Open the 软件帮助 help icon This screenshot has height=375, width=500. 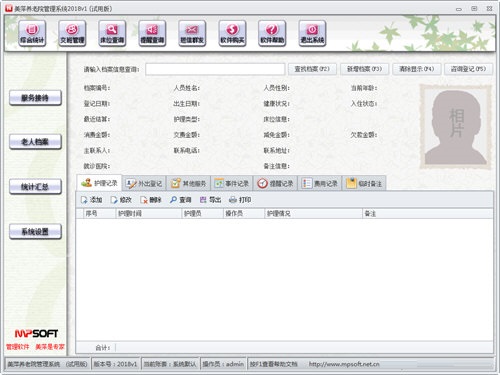[x=272, y=33]
